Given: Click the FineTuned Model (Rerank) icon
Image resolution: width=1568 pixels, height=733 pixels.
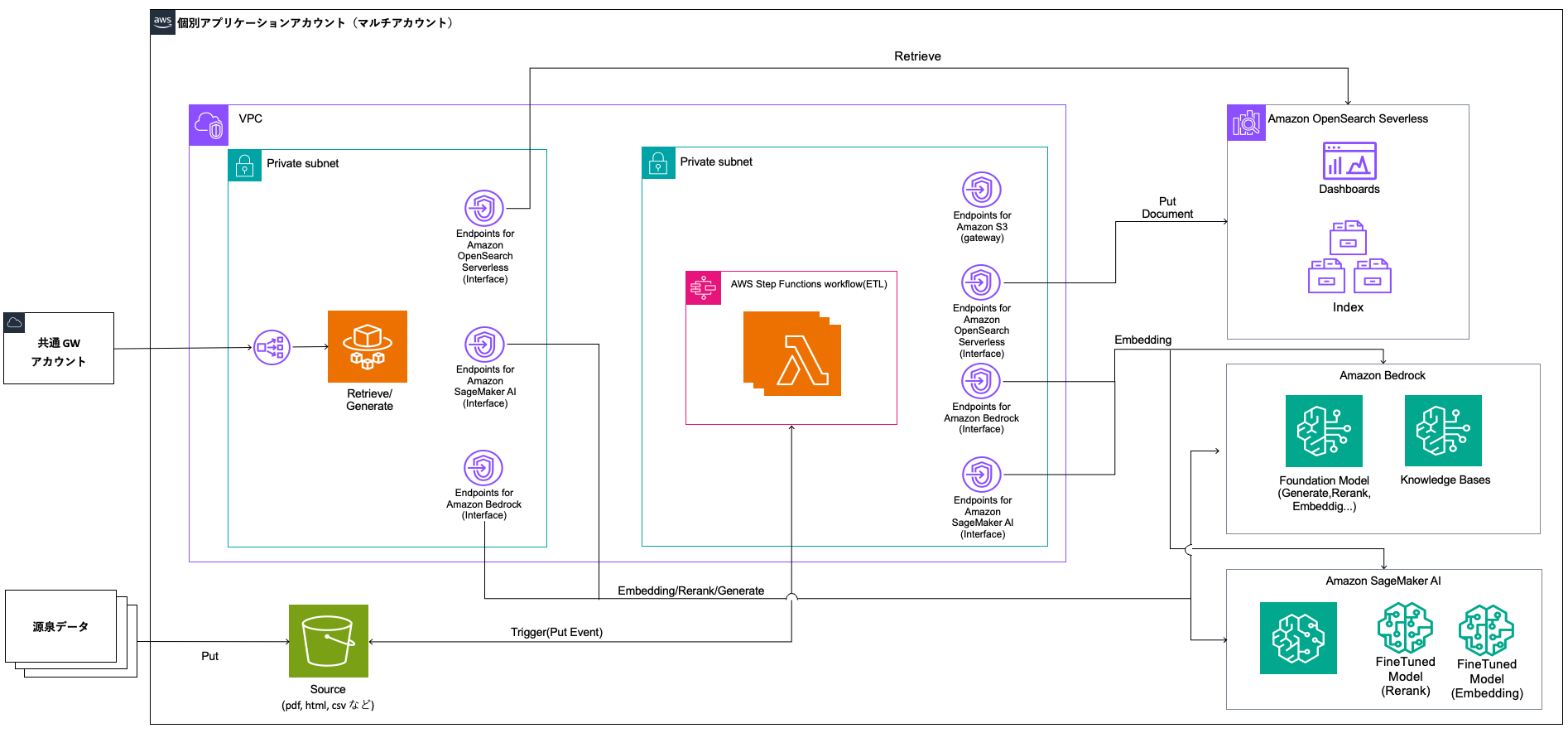Looking at the screenshot, I should 1404,628.
